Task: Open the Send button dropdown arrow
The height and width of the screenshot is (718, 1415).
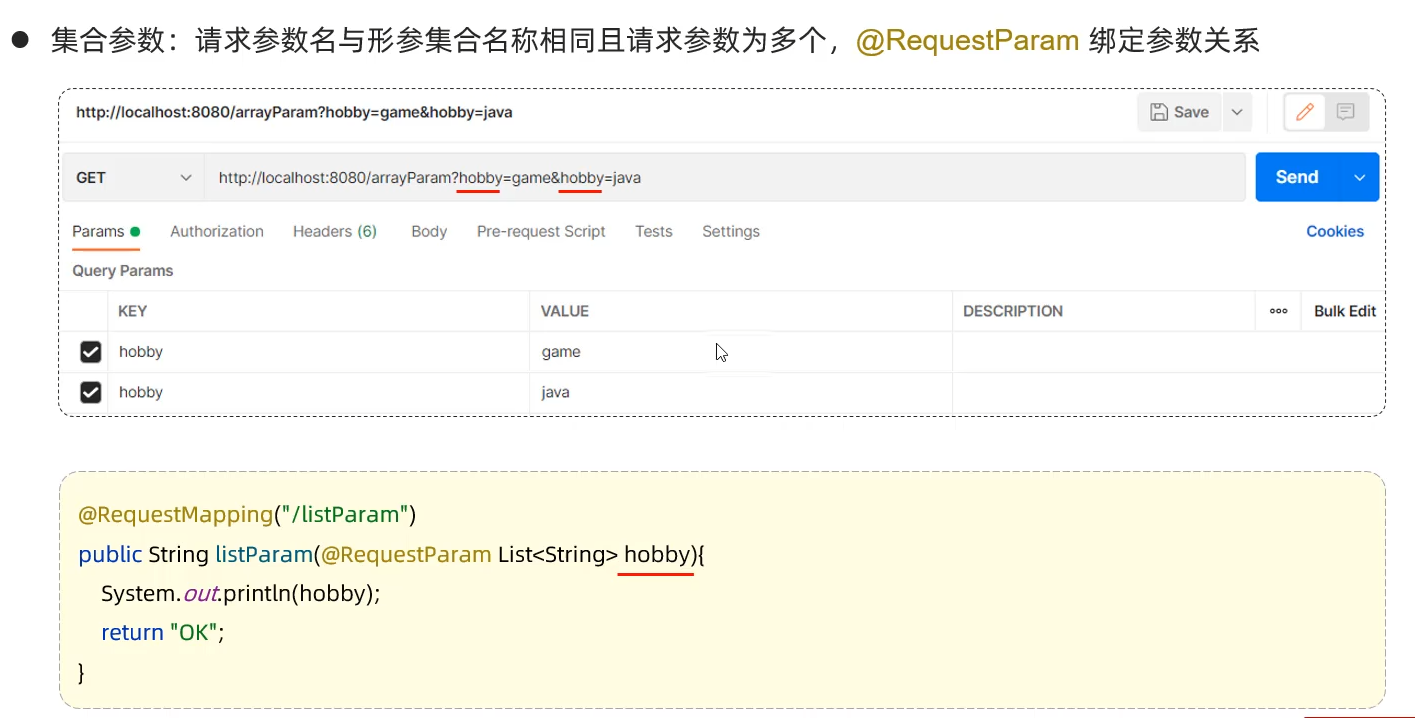Action: [1360, 177]
